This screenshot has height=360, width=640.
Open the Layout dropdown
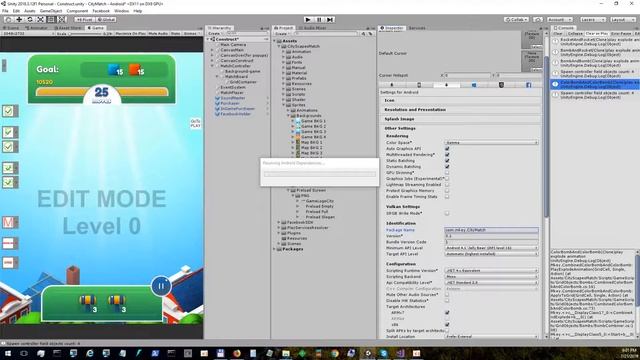622,19
